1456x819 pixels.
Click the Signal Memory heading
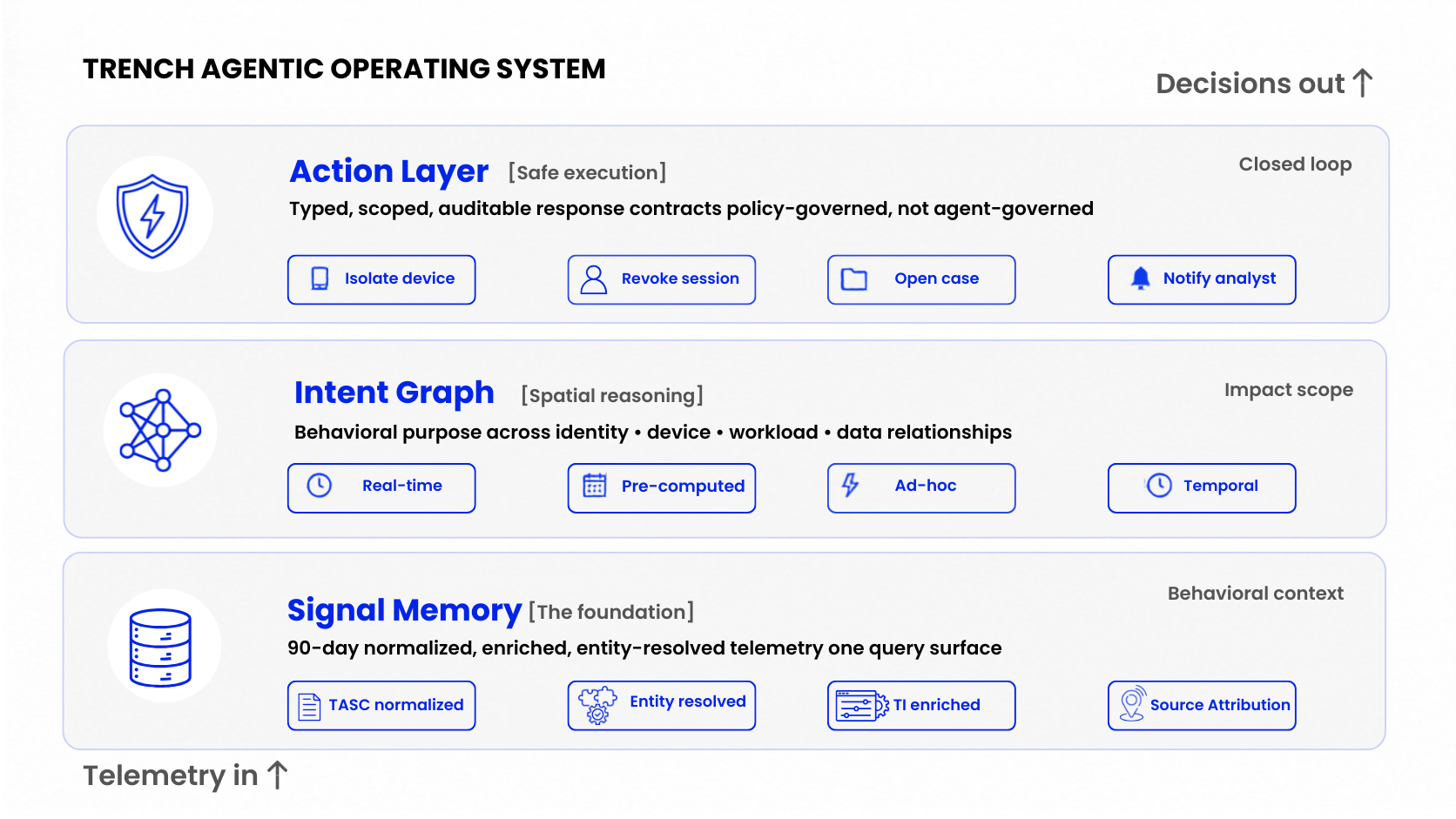point(405,610)
